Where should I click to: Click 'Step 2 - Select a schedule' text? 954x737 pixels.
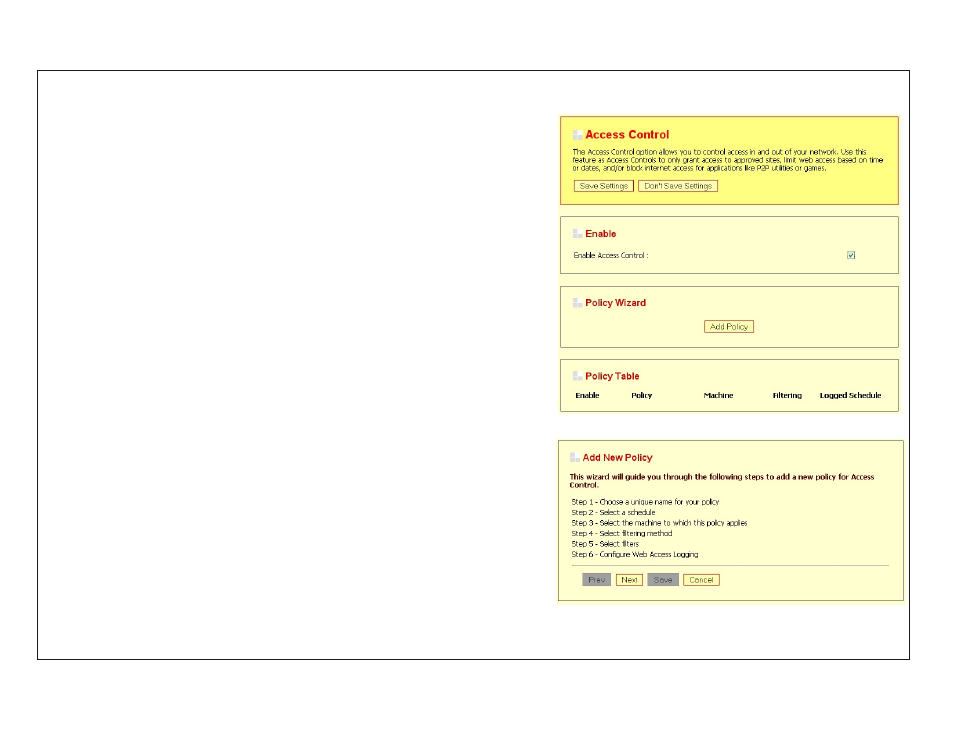tap(613, 512)
